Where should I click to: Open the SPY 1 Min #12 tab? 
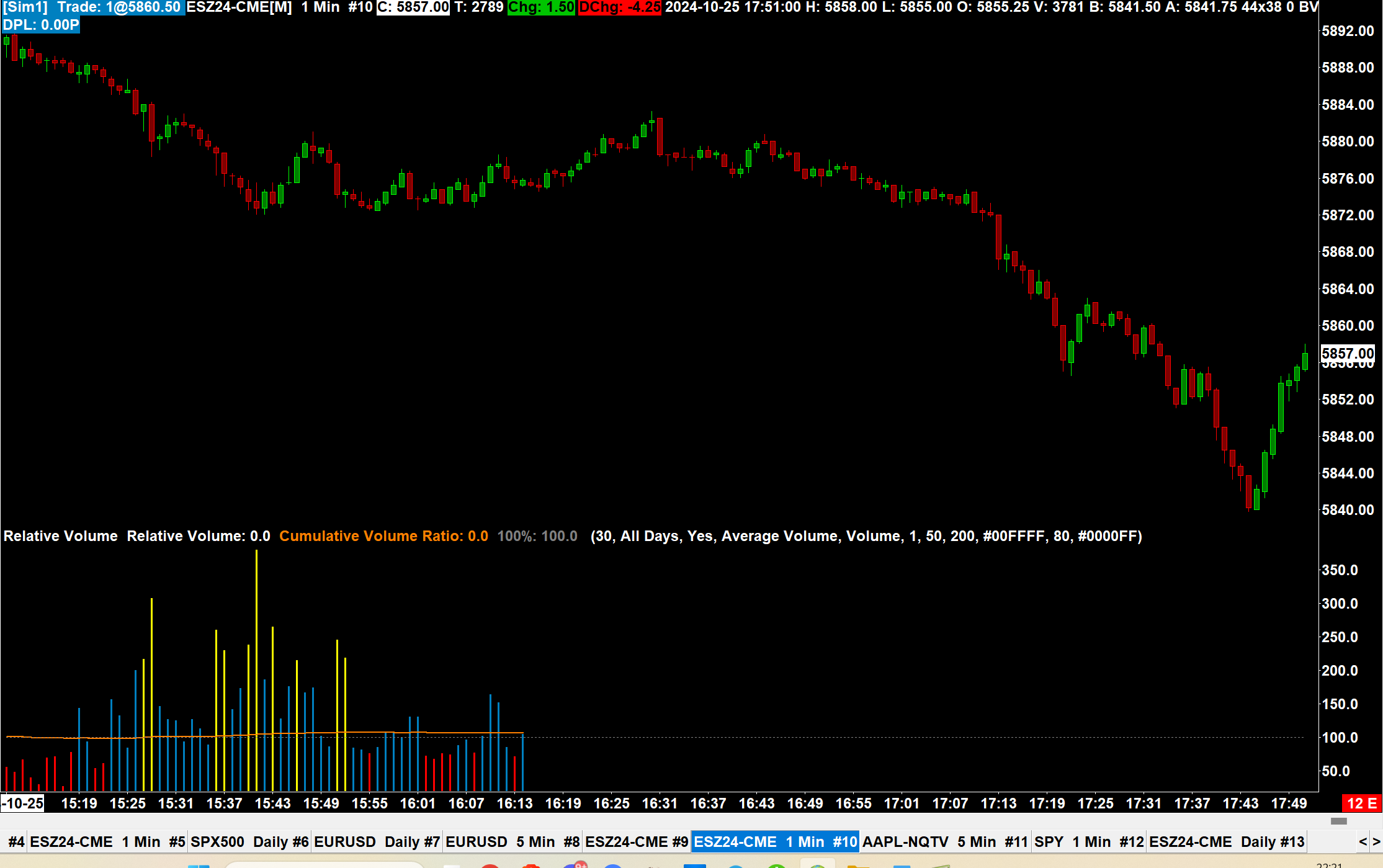1089,842
